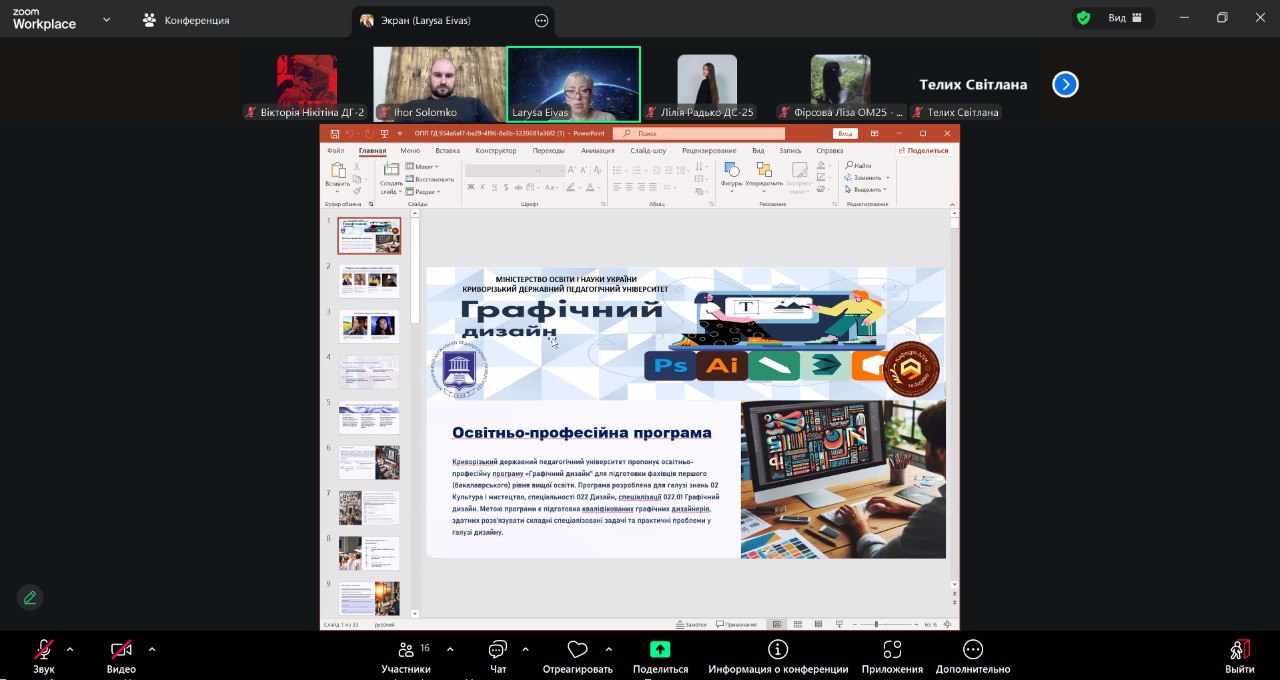Viewport: 1280px width, 680px height.
Task: Open the Слайд-шоу ribbon tab
Action: (648, 149)
